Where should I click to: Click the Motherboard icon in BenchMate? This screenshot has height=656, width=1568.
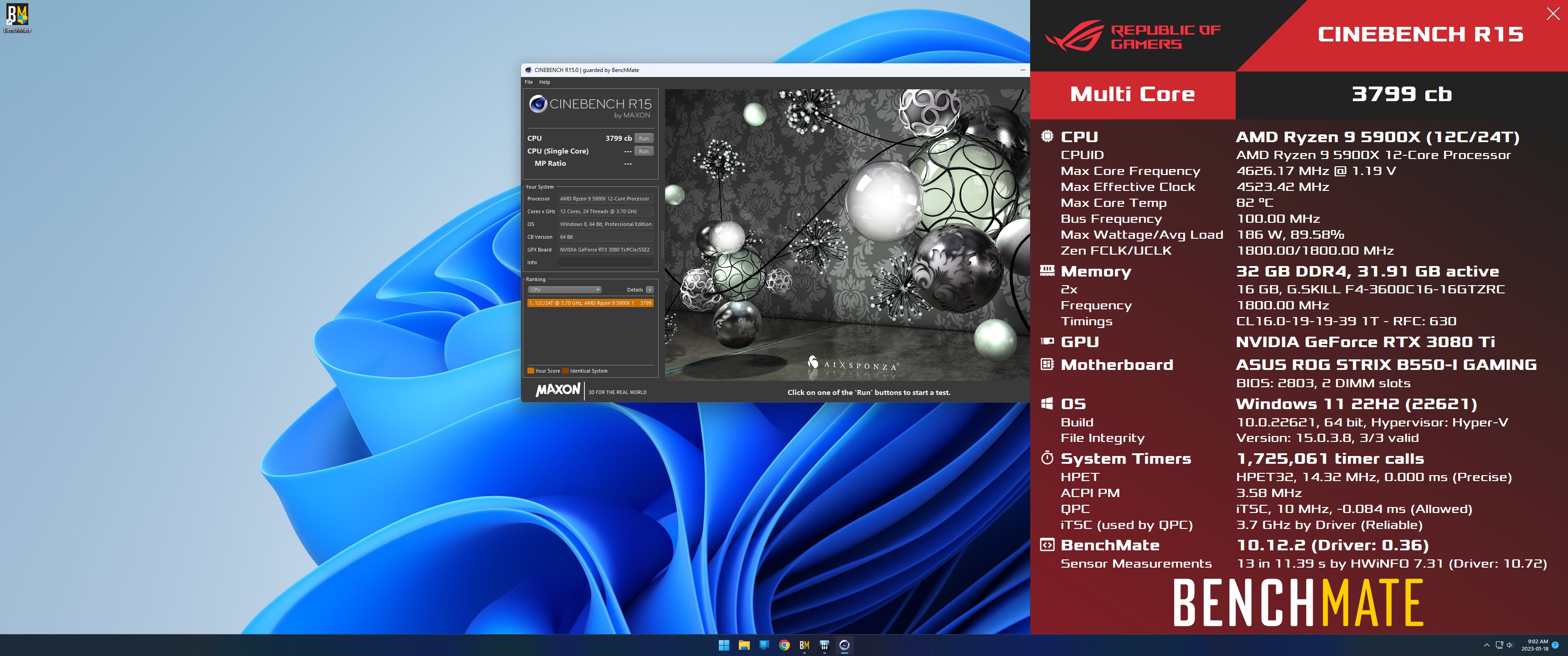click(1047, 364)
